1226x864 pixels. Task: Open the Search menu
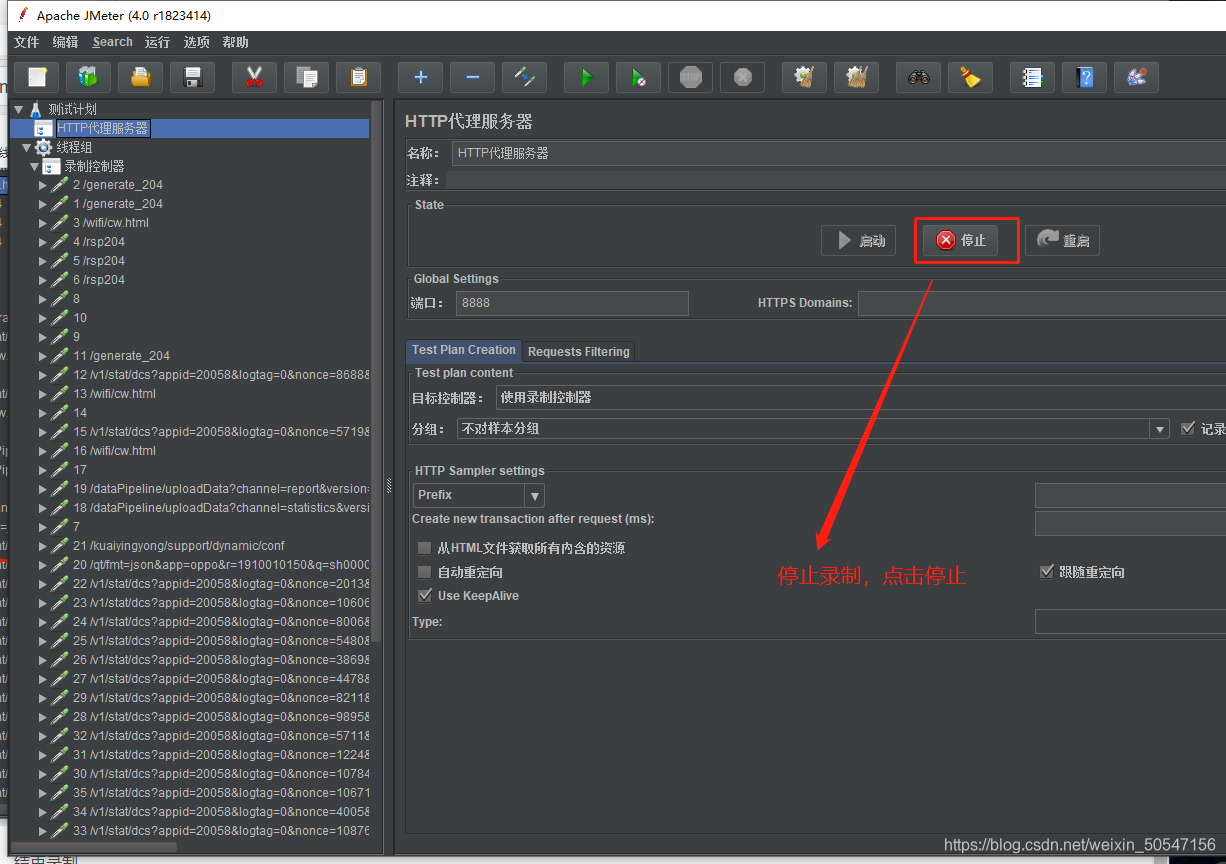112,42
